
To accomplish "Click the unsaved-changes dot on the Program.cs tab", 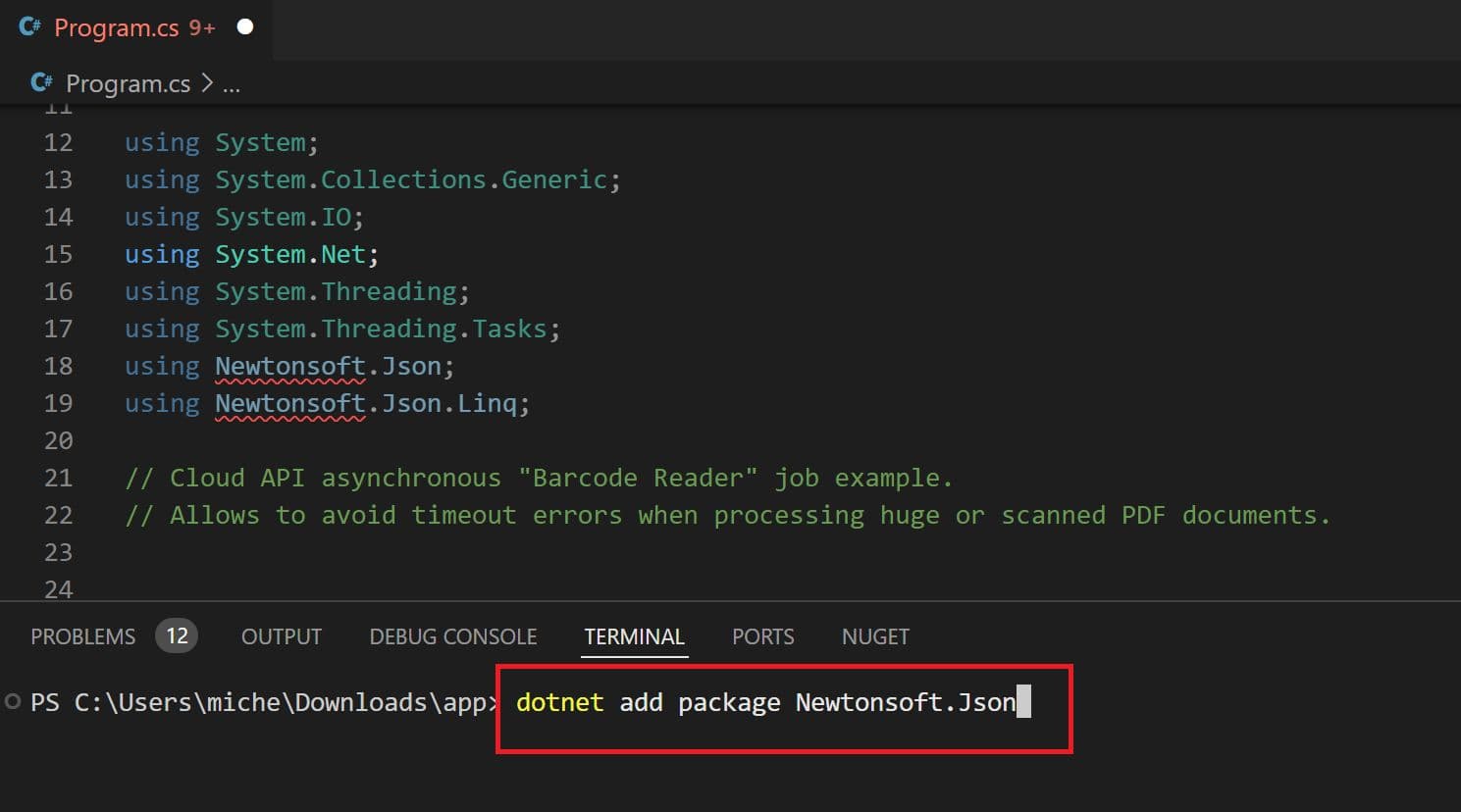I will [x=245, y=27].
